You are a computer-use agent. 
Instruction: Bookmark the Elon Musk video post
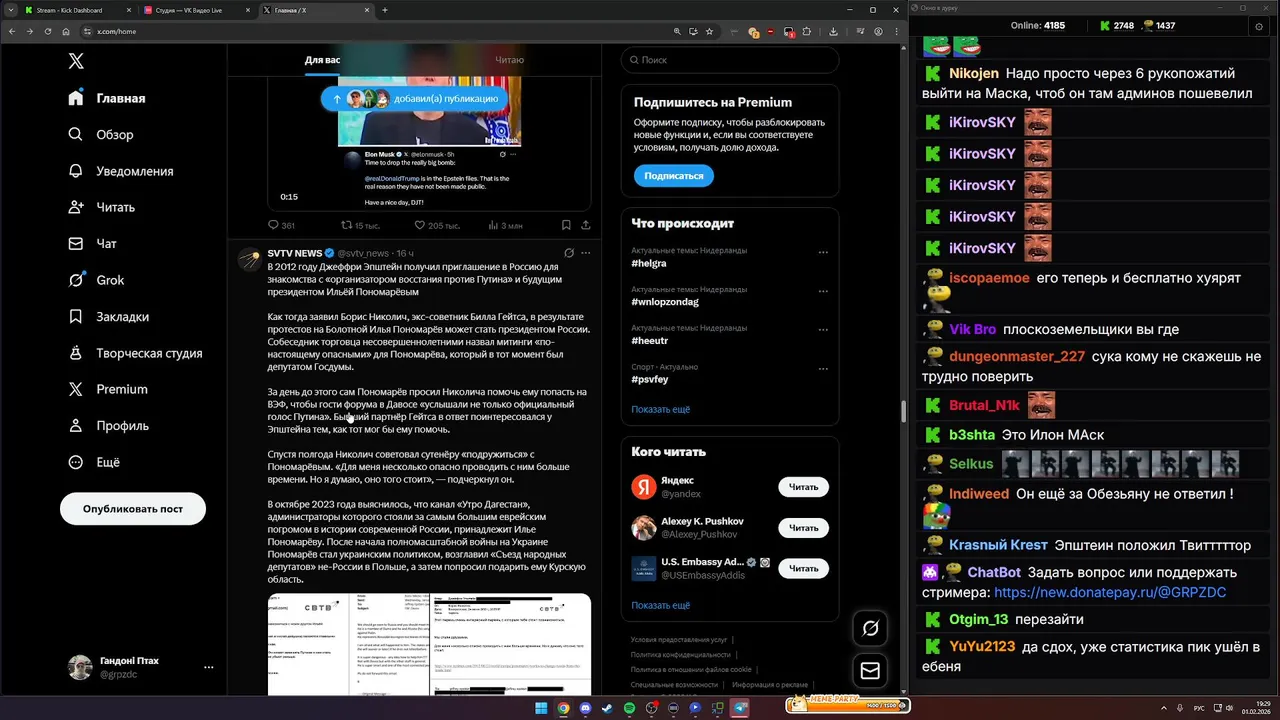[566, 225]
